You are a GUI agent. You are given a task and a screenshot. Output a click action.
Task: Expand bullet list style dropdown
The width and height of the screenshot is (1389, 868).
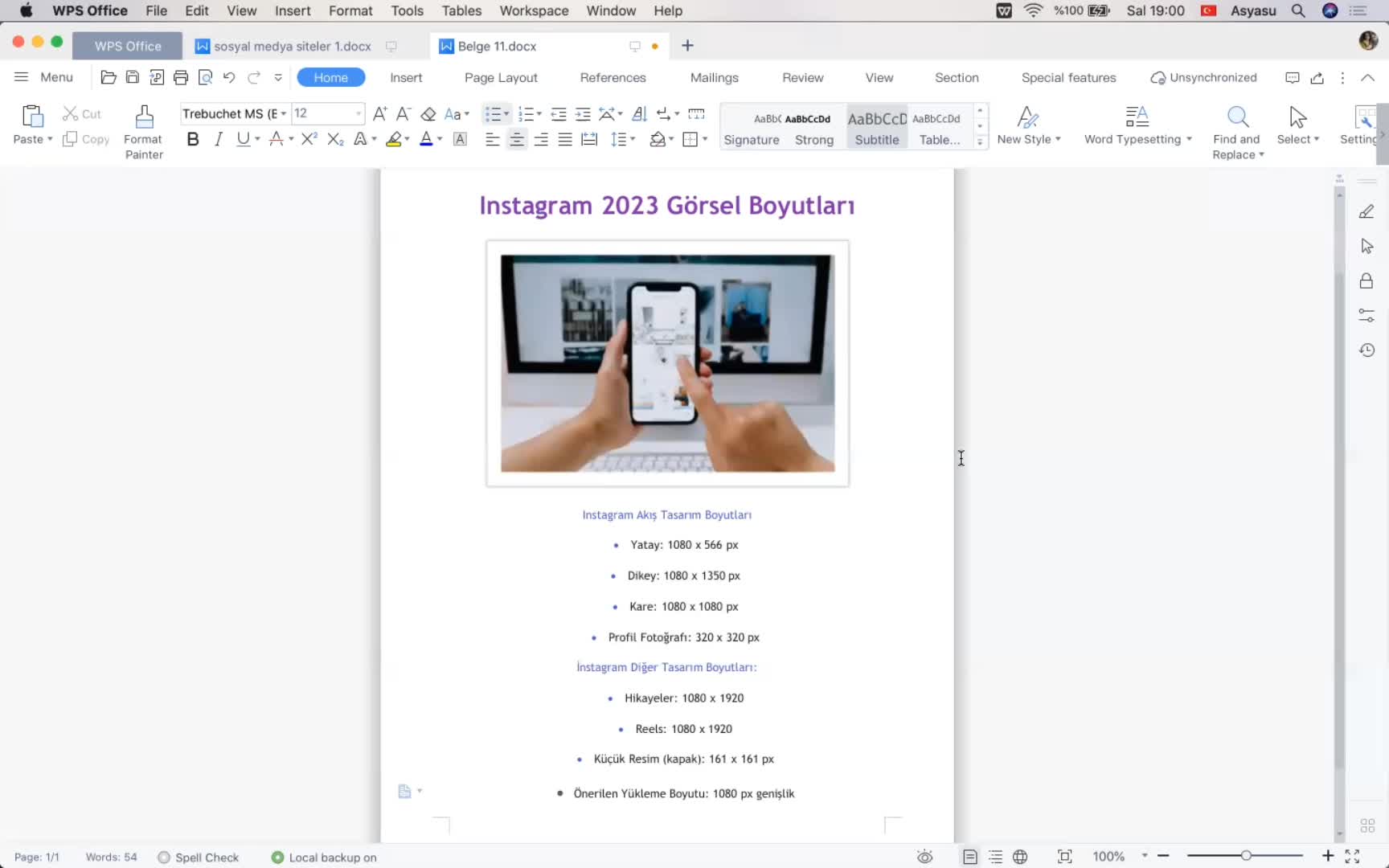coord(506,114)
